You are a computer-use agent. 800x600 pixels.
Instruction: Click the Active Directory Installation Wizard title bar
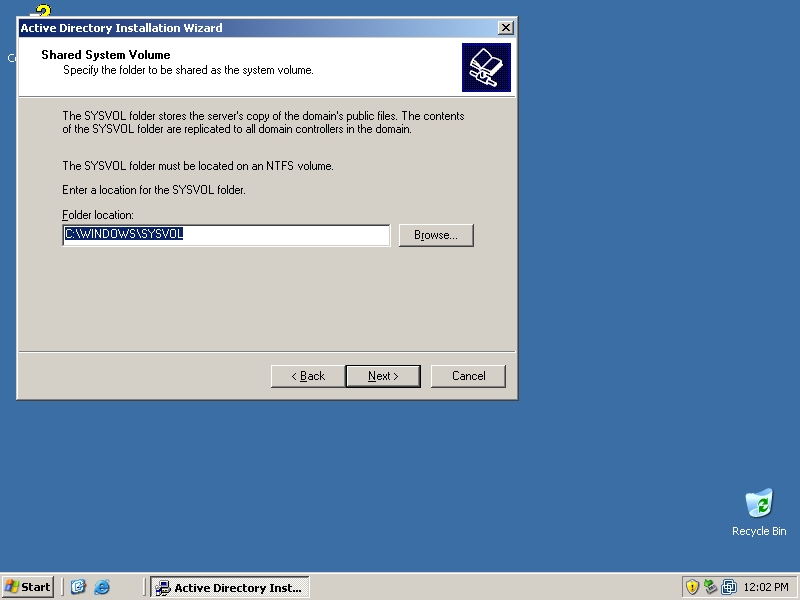[258, 28]
